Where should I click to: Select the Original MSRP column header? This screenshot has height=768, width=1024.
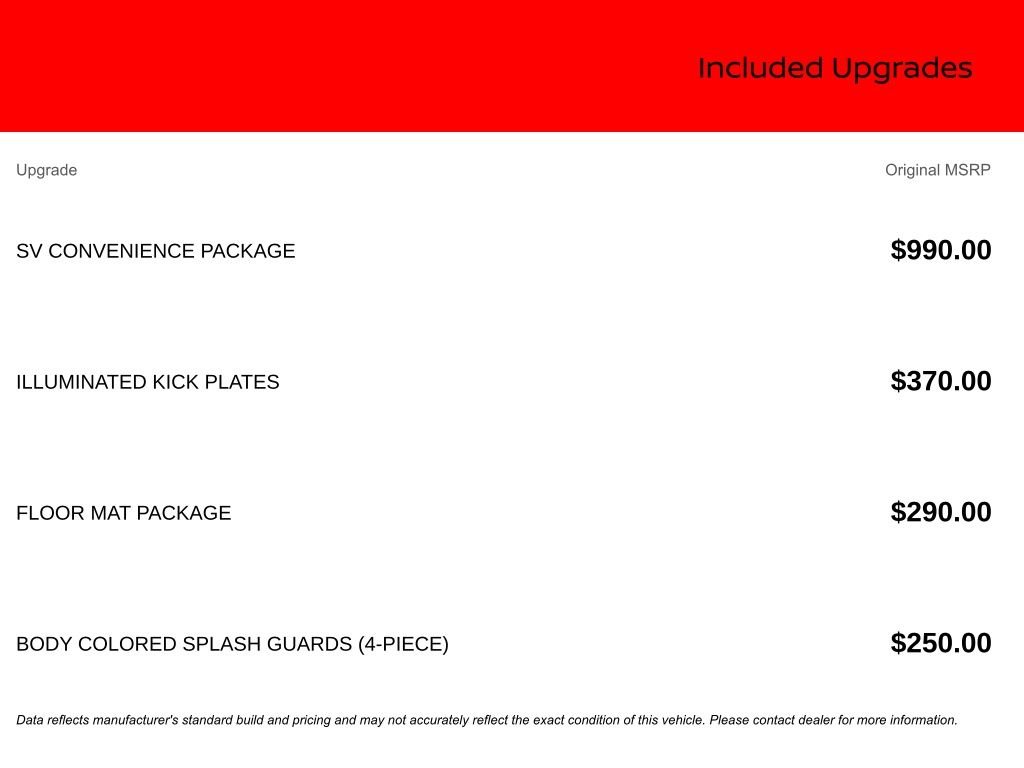pyautogui.click(x=937, y=170)
